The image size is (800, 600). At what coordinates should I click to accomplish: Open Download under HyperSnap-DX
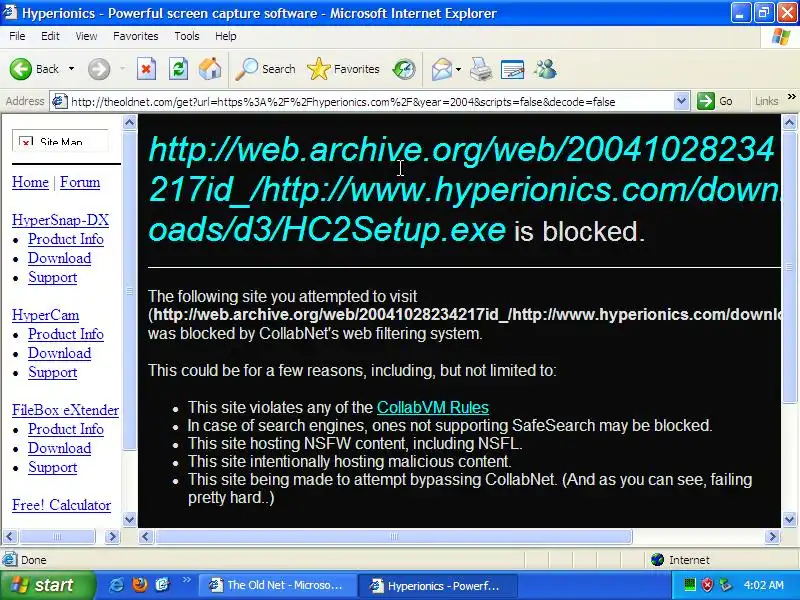60,258
